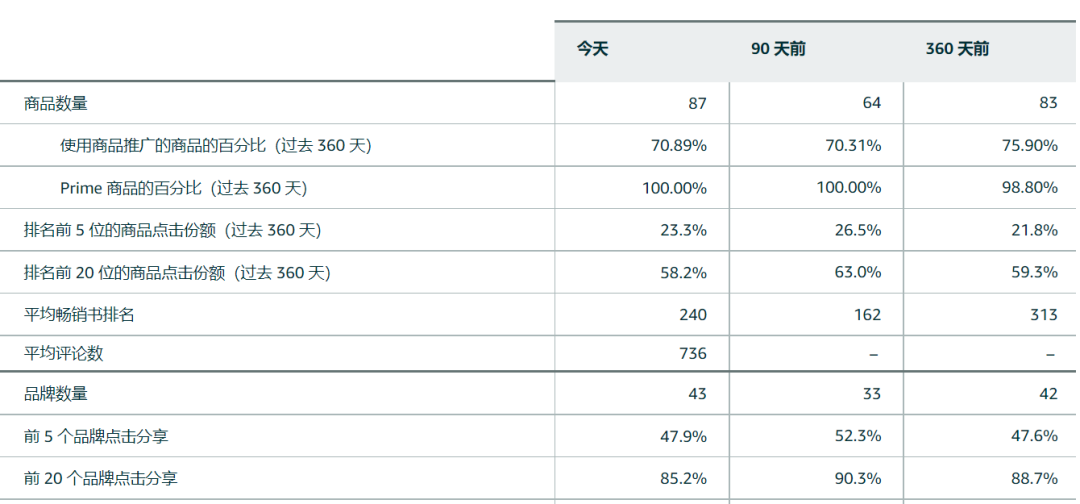
Task: Select the 商品数量 row label
Action: click(56, 103)
